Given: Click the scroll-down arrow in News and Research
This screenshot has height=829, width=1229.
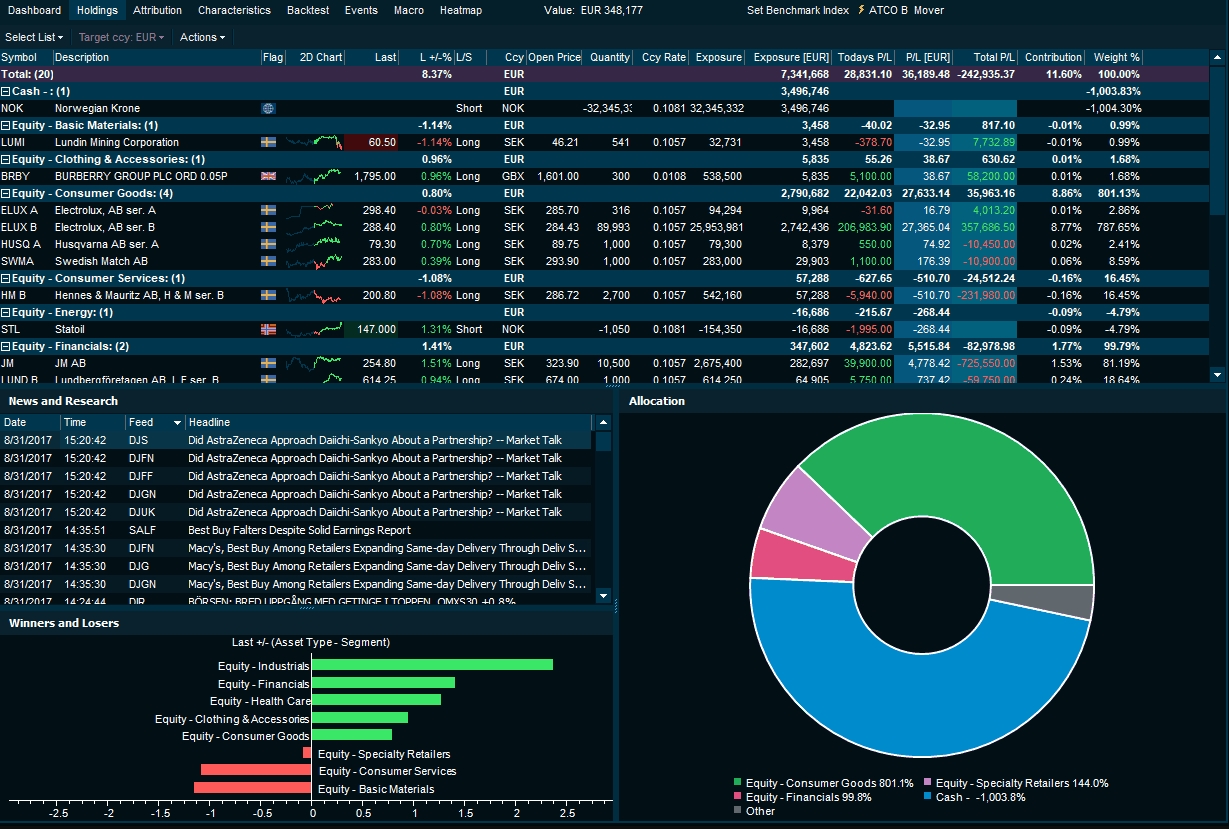Looking at the screenshot, I should point(603,596).
